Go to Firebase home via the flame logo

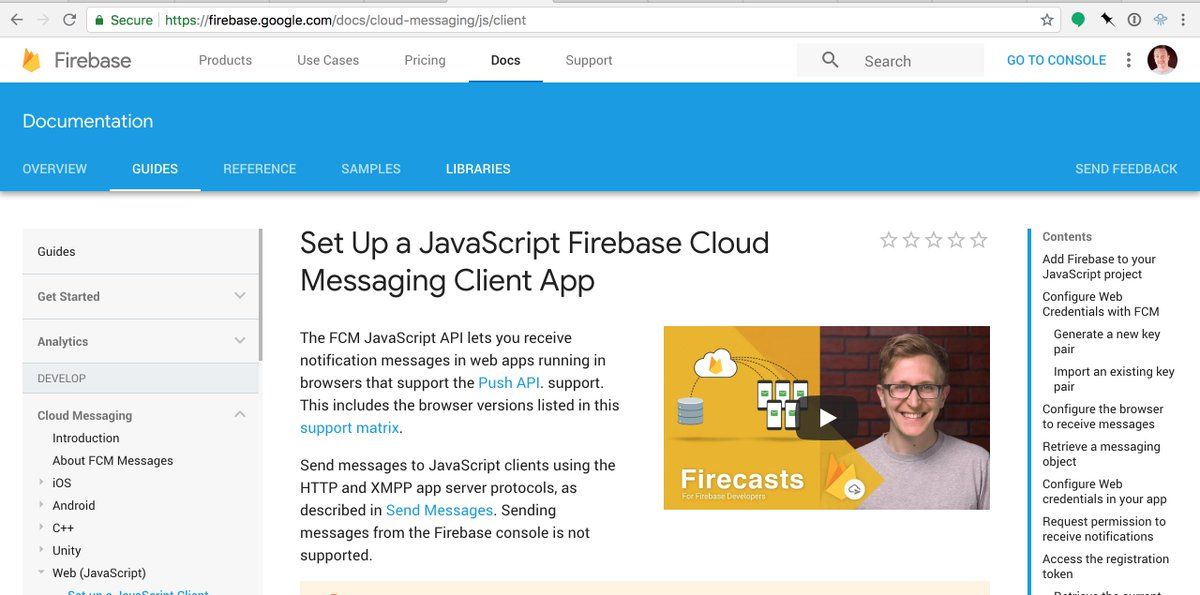(x=32, y=60)
